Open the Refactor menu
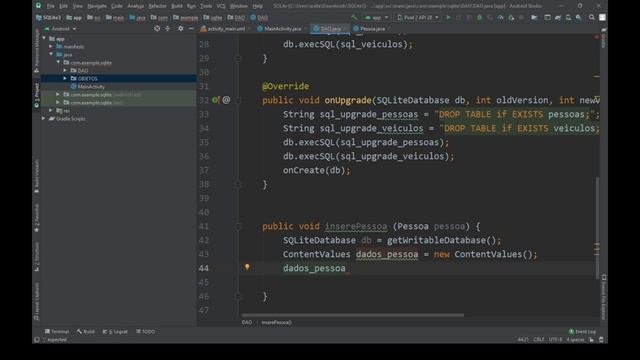640x360 pixels. point(157,6)
